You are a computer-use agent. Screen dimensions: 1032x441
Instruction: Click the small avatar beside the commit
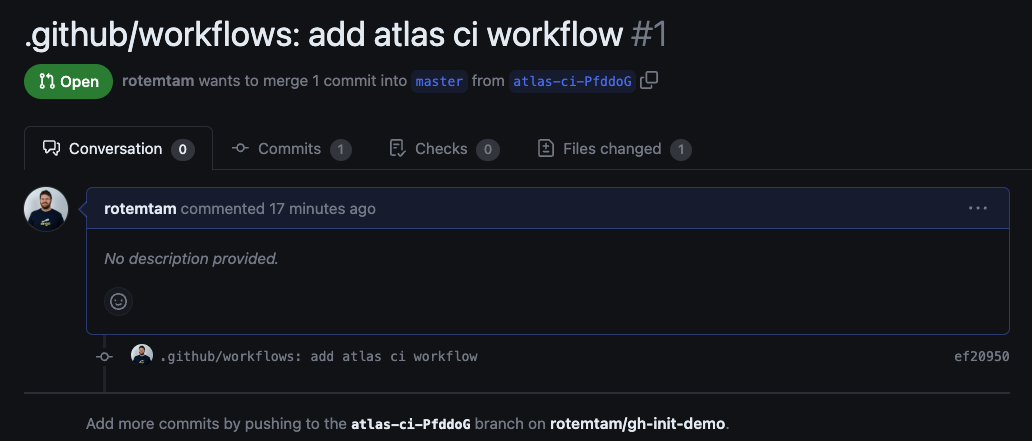coord(142,355)
